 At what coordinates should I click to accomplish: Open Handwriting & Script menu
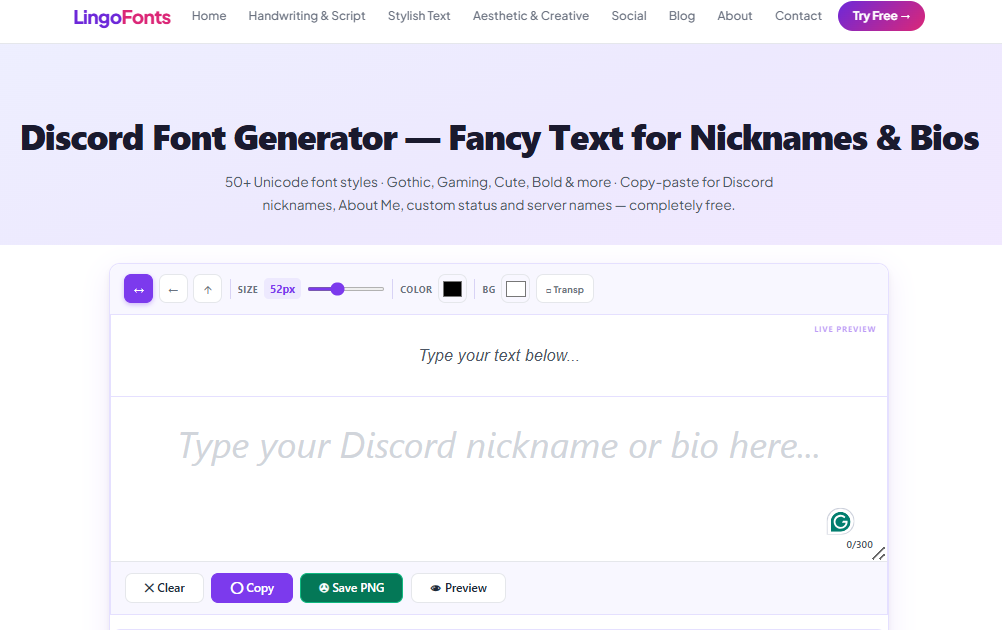pyautogui.click(x=307, y=16)
